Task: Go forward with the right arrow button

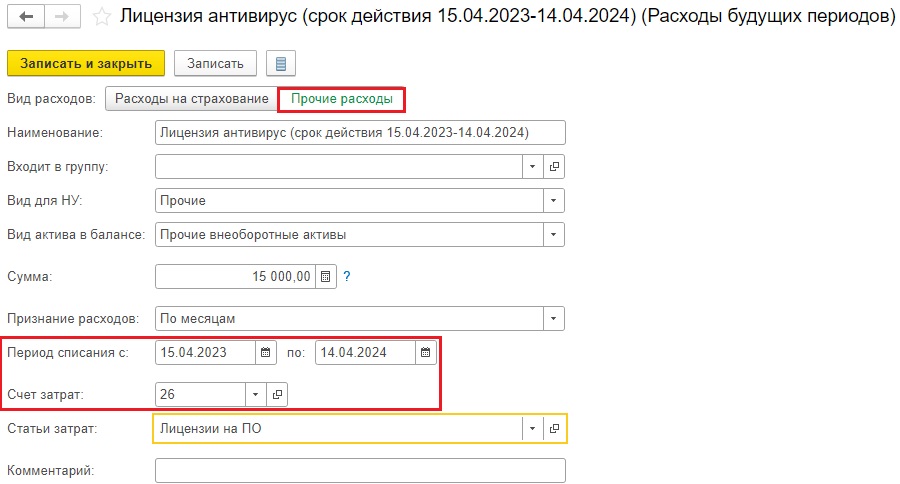Action: pyautogui.click(x=62, y=17)
